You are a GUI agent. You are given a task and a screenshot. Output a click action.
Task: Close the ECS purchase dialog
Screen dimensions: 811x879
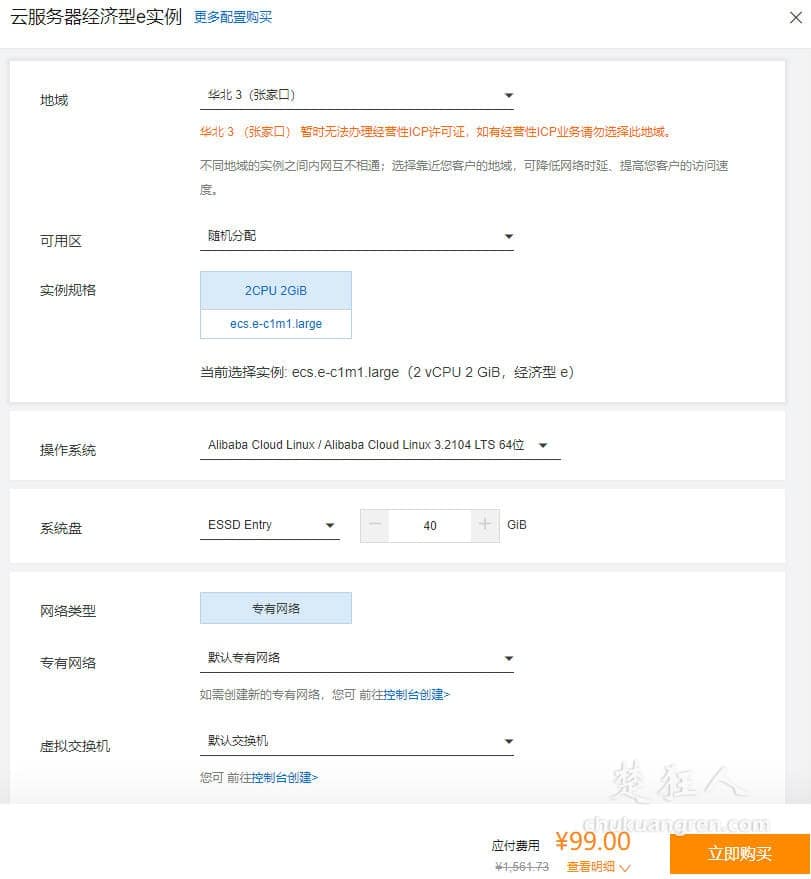pyautogui.click(x=795, y=17)
